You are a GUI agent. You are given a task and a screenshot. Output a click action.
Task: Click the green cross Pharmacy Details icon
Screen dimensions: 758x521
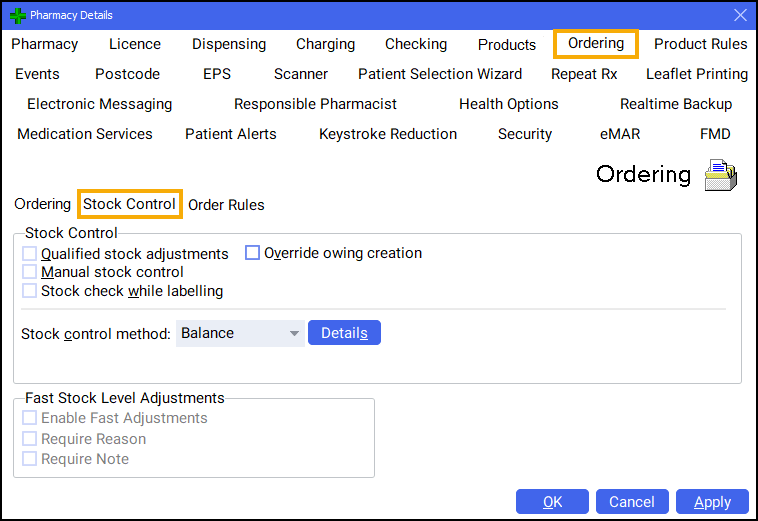17,15
